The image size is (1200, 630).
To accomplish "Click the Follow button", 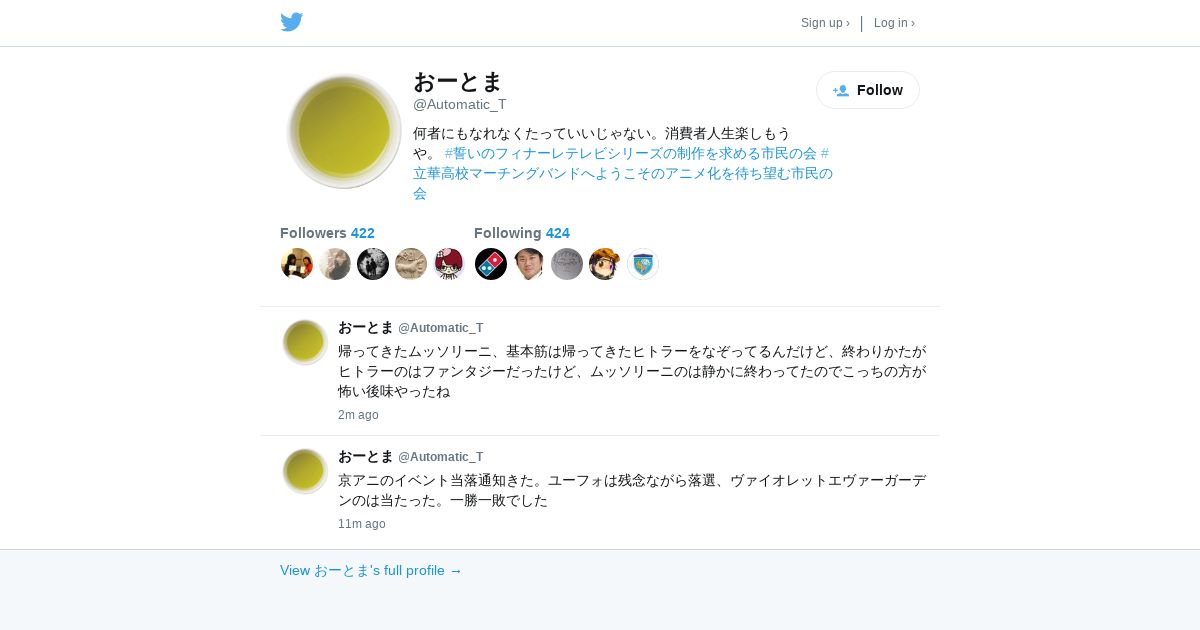I will coord(868,90).
